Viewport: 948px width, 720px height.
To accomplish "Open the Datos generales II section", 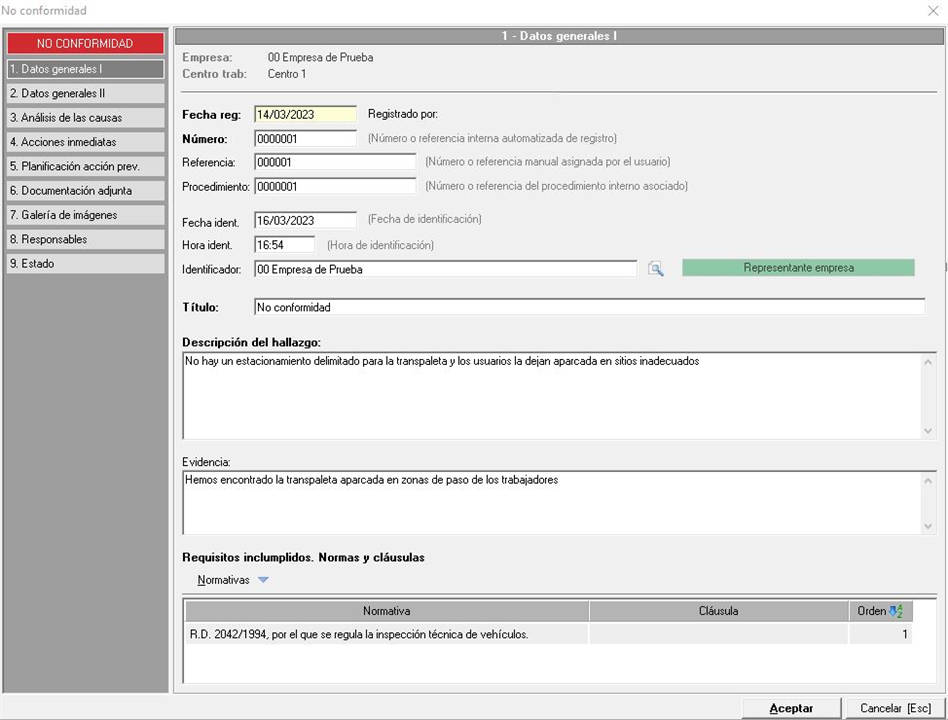I will click(x=85, y=93).
